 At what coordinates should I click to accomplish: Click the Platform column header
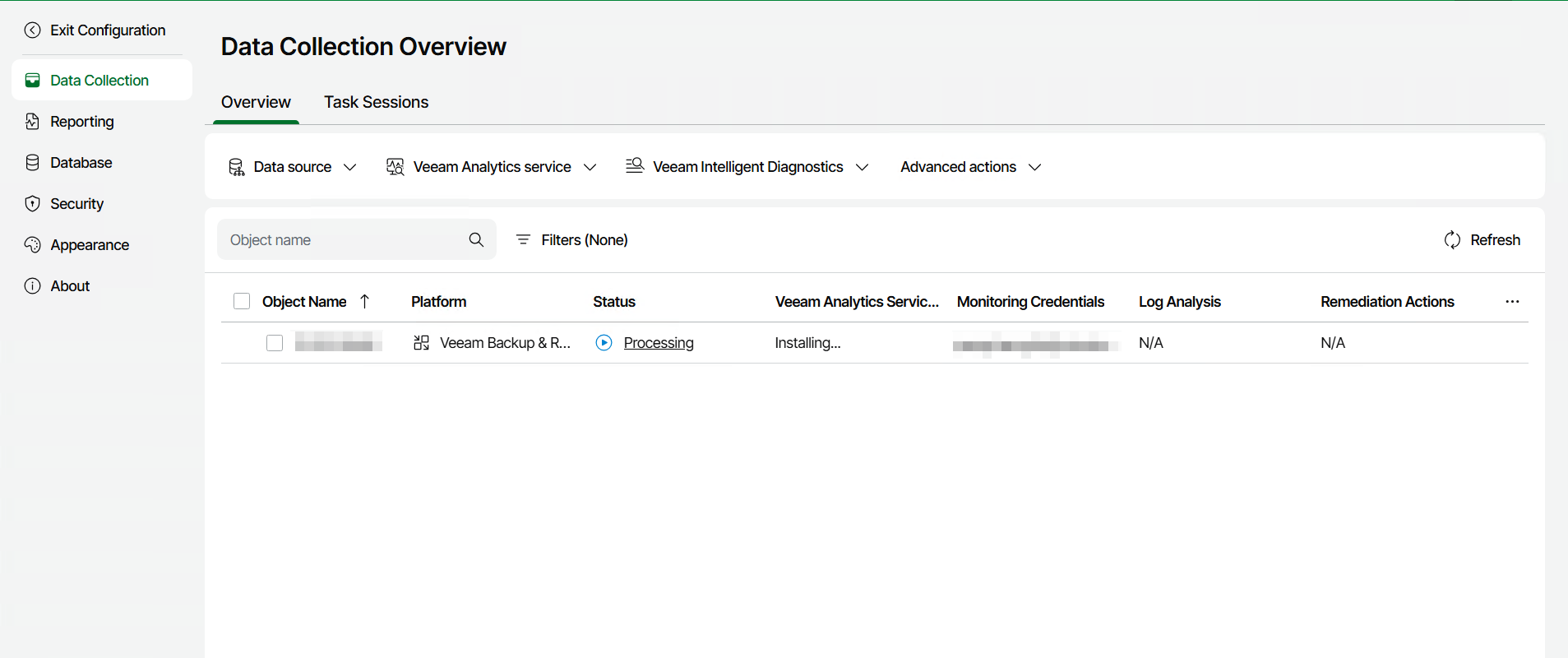pyautogui.click(x=438, y=302)
